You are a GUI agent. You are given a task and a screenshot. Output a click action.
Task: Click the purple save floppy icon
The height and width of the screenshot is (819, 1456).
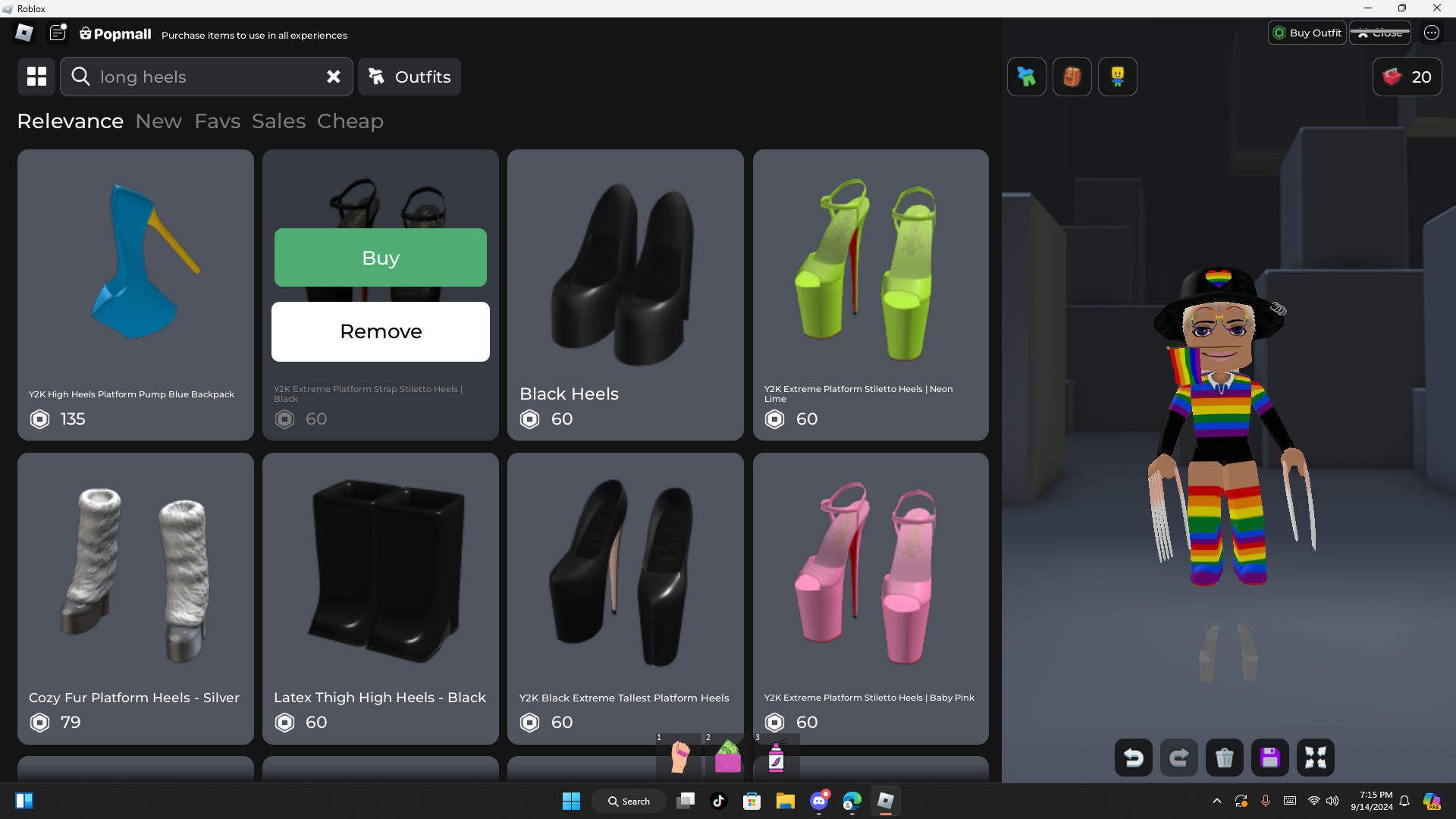coord(1269,758)
